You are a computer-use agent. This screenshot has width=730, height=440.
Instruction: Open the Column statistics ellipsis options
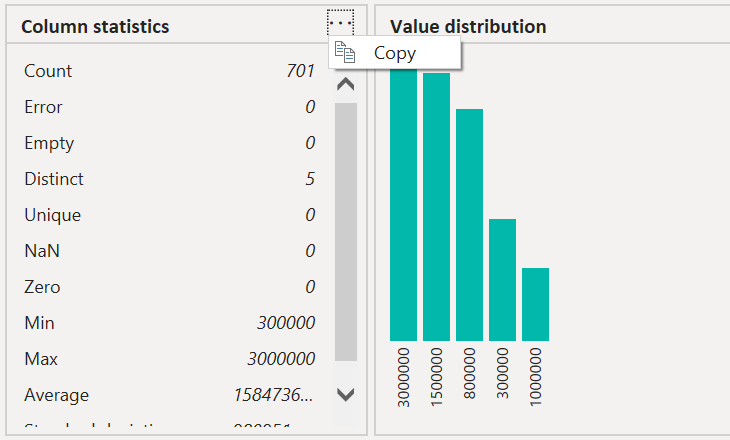point(341,22)
